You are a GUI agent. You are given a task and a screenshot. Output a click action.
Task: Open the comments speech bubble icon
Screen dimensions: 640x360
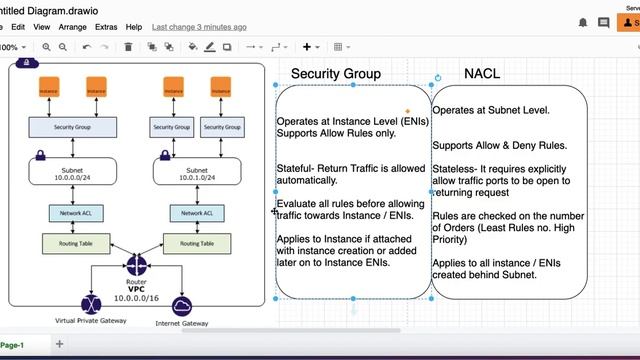(604, 22)
